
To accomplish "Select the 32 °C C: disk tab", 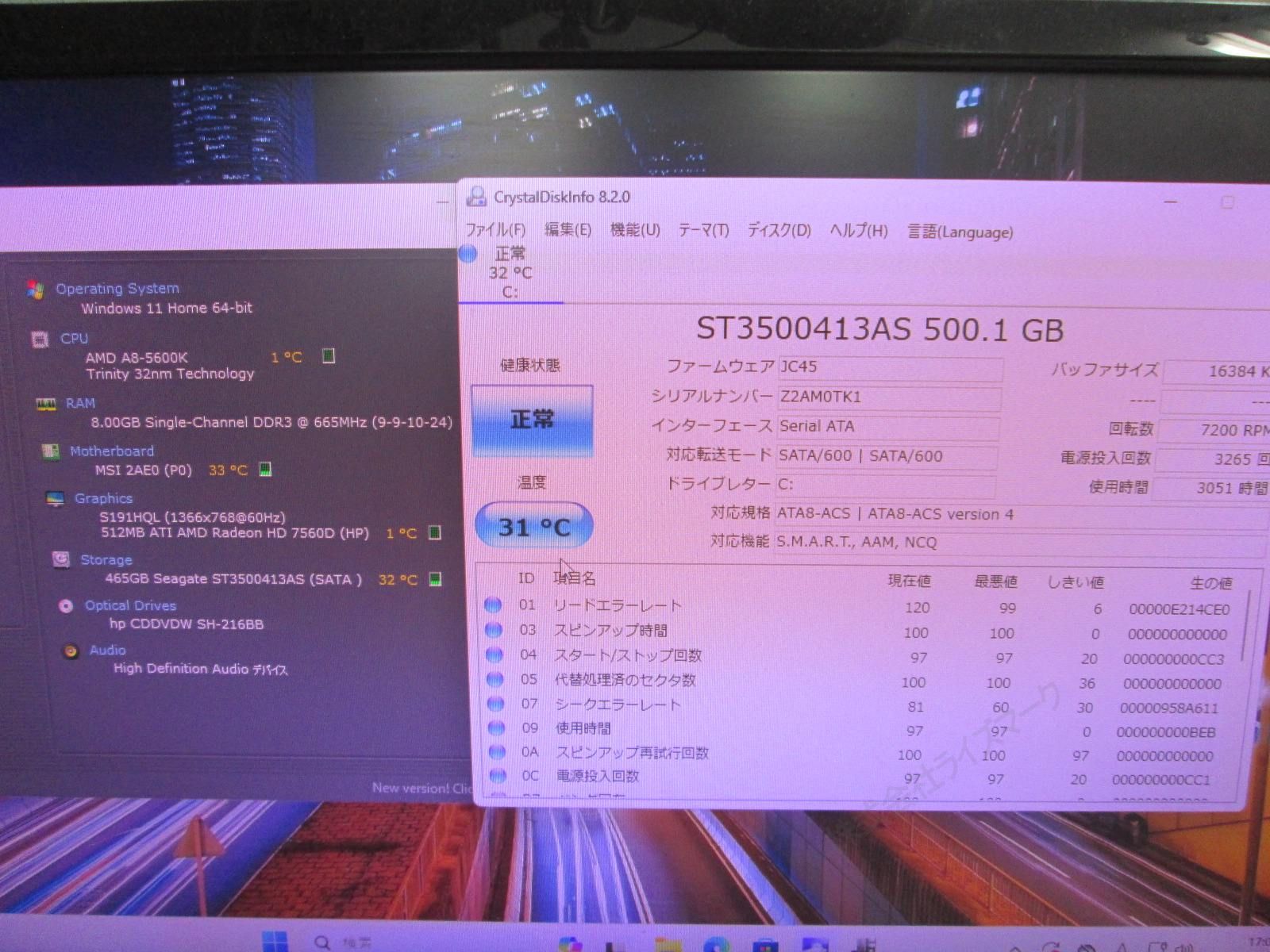I will point(510,273).
